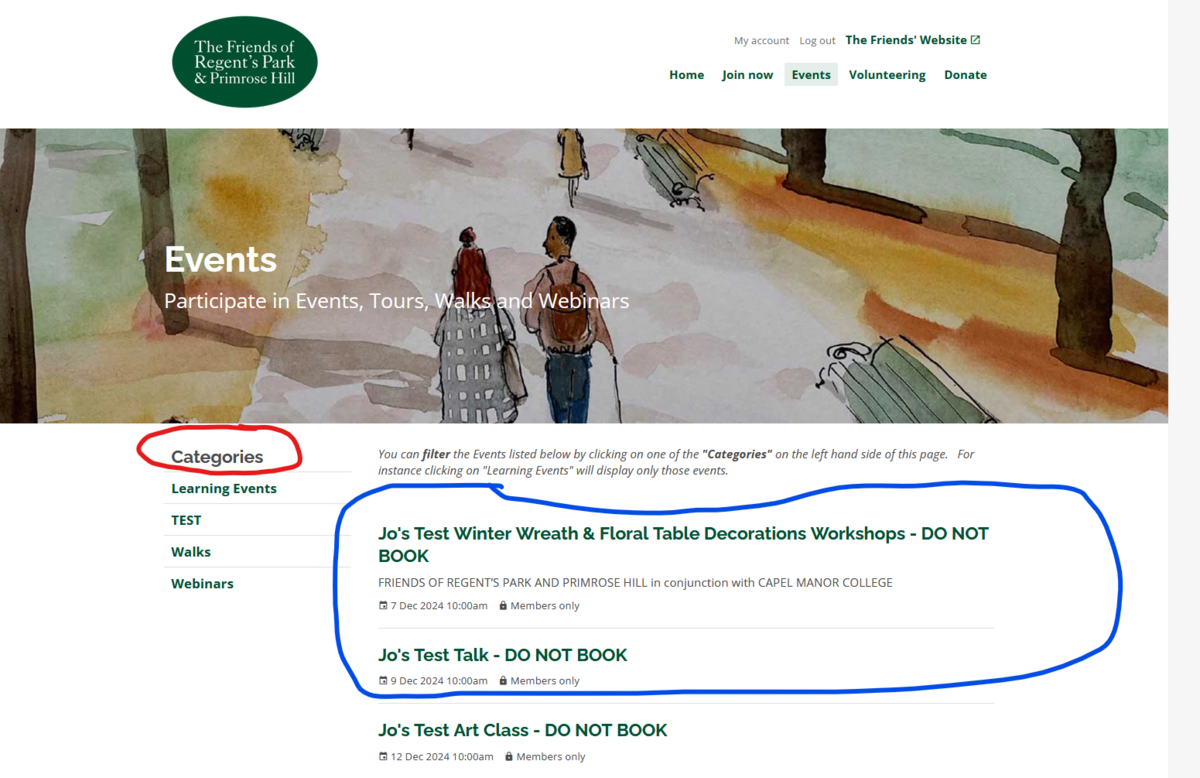Click 'Members only' under Jo's Test Talk
Screen dimensions: 1200x778
(x=545, y=681)
